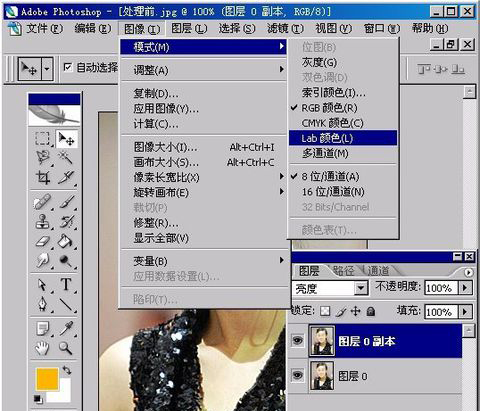Toggle the 自动选择 checkbox

pyautogui.click(x=68, y=67)
